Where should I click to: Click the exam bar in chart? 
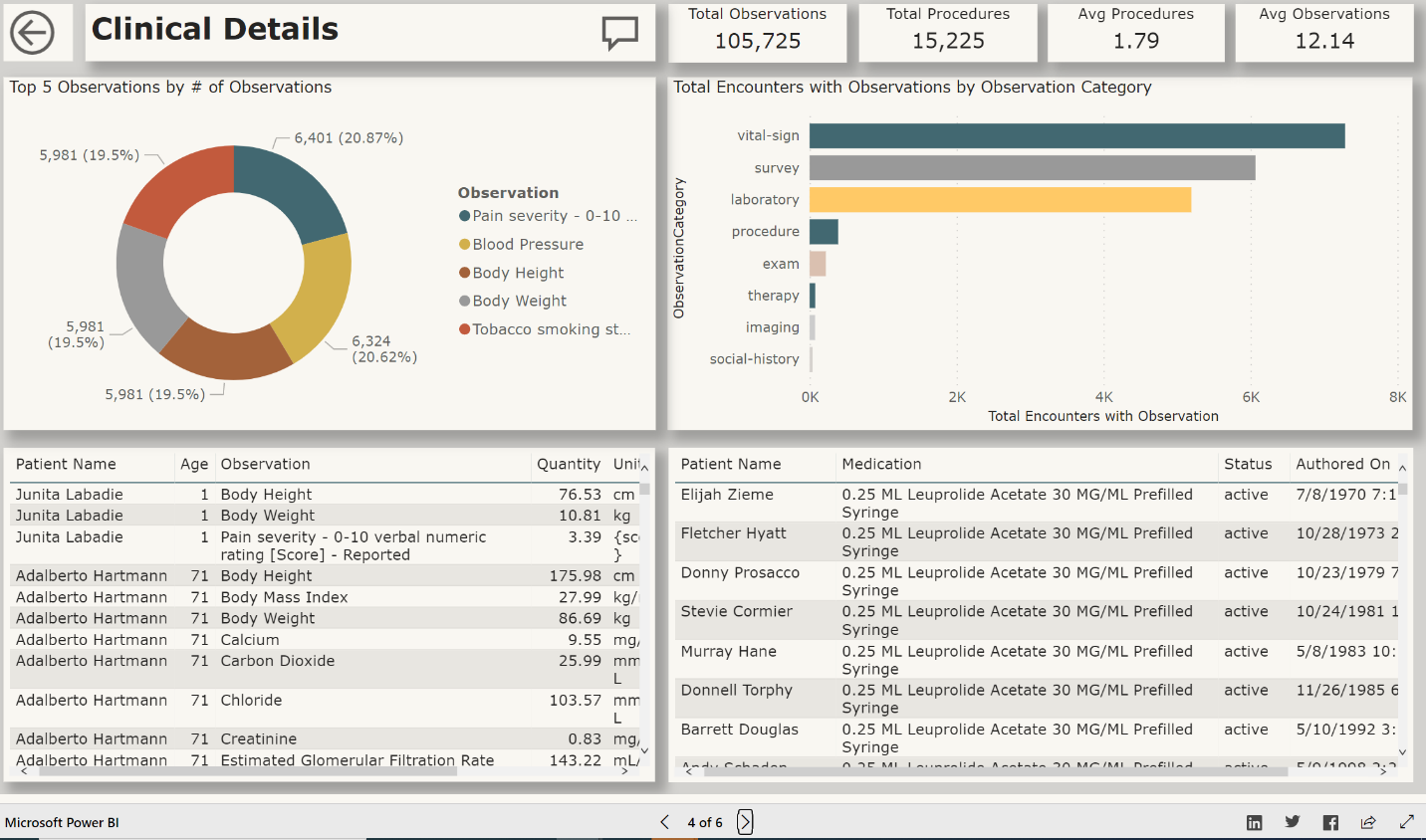[x=818, y=264]
